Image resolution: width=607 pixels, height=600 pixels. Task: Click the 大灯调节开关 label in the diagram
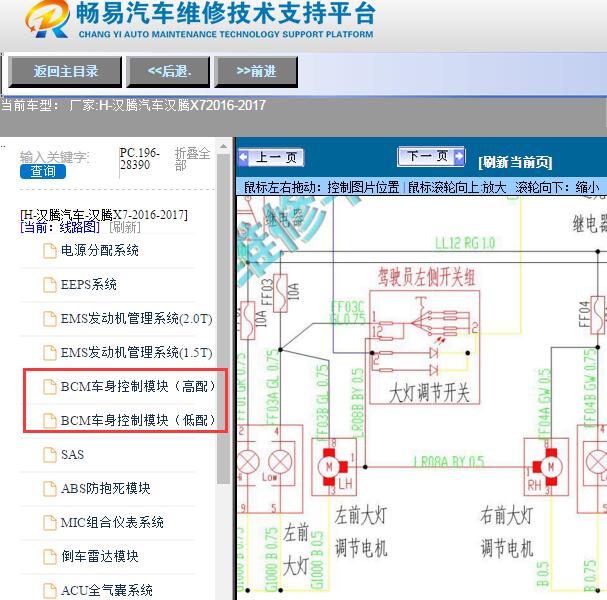coord(429,394)
